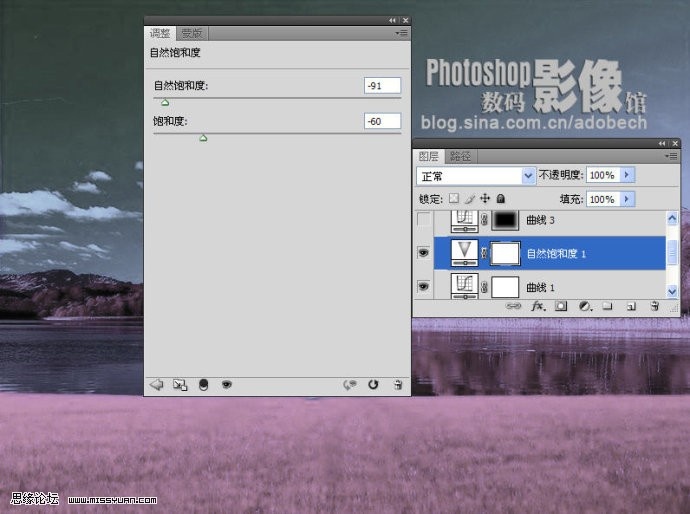Screen dimensions: 690x514
Task: Toggle lock transparent pixels icon
Action: point(454,198)
